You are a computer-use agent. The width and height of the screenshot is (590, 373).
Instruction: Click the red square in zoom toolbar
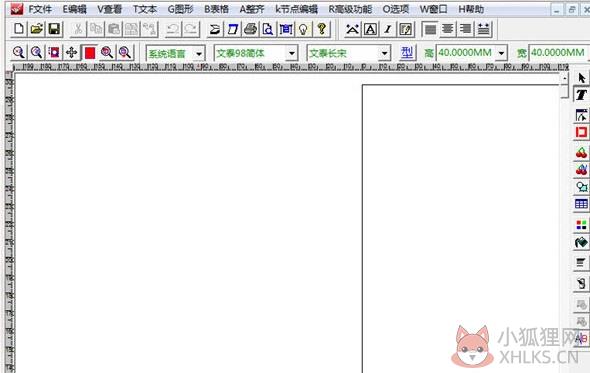[90, 53]
